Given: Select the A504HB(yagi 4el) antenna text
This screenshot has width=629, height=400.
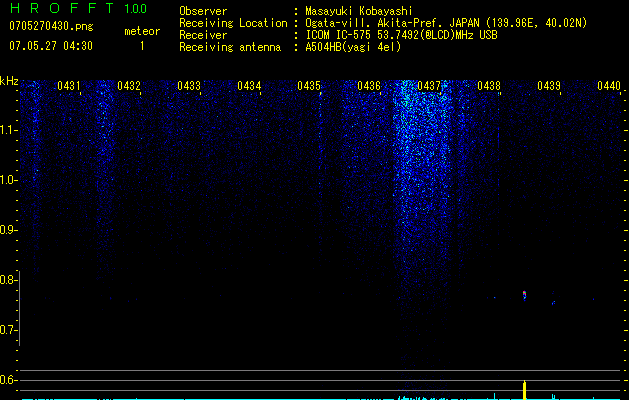Looking at the screenshot, I should [x=353, y=47].
